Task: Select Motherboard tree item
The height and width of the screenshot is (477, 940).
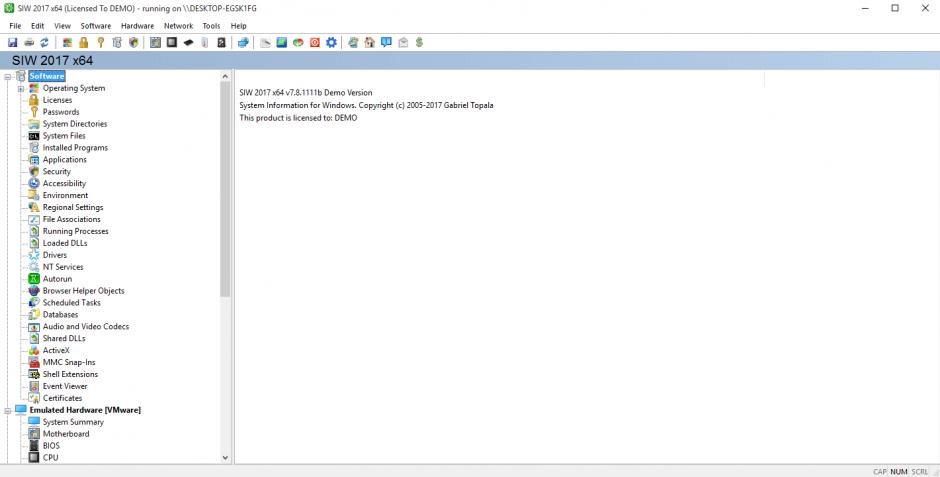Action: (x=66, y=434)
